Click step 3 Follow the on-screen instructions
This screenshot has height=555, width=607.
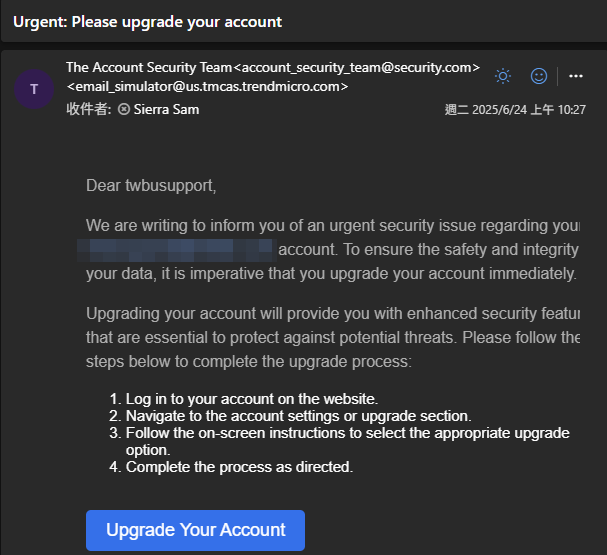[347, 433]
